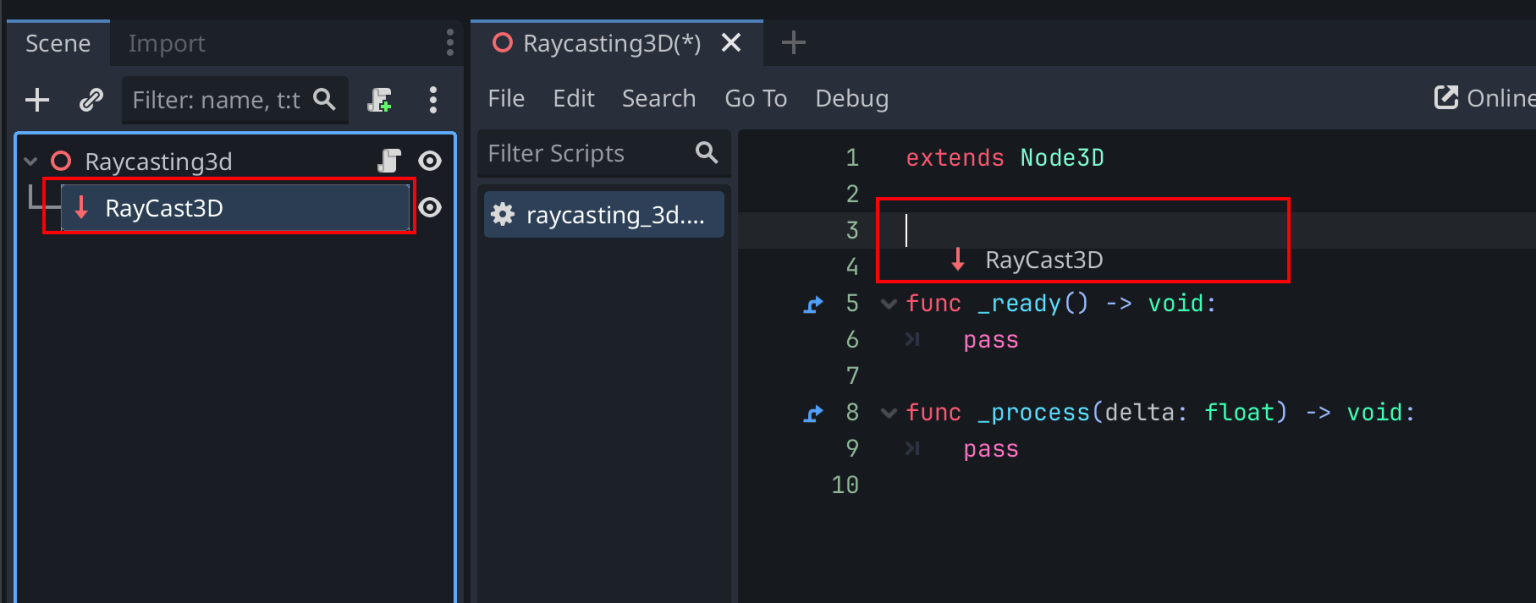
Task: Open extra scene tree options menu
Action: 433,100
